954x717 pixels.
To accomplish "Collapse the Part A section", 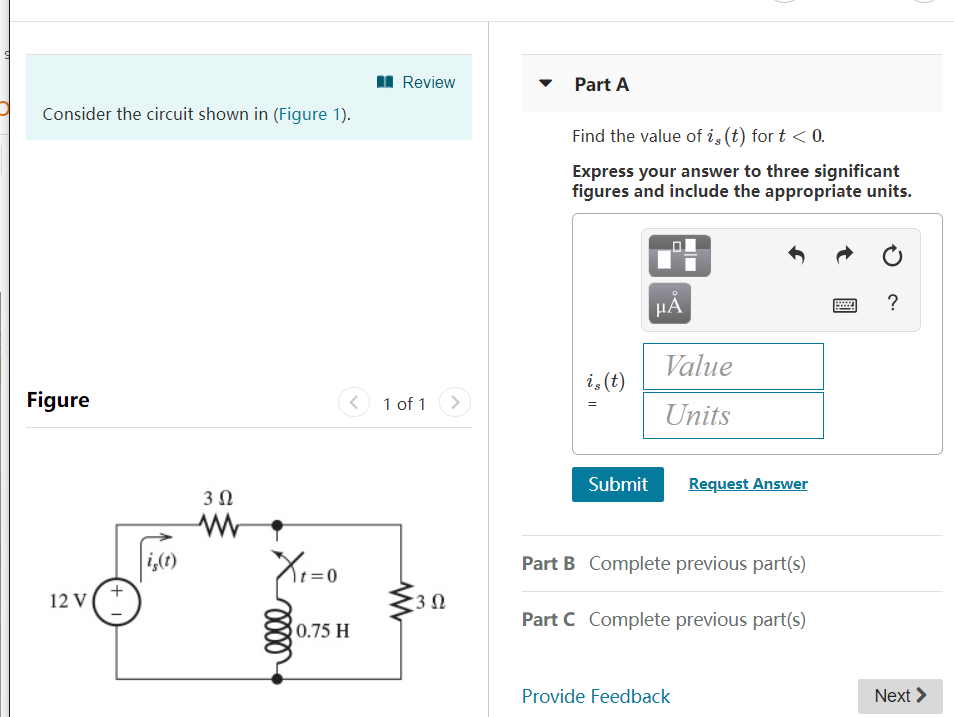I will [545, 84].
